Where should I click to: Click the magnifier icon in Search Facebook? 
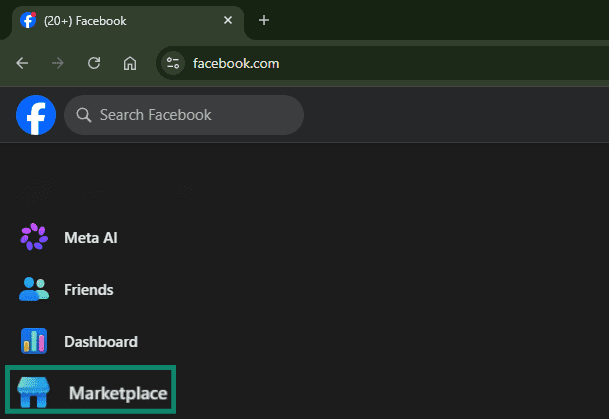[84, 115]
